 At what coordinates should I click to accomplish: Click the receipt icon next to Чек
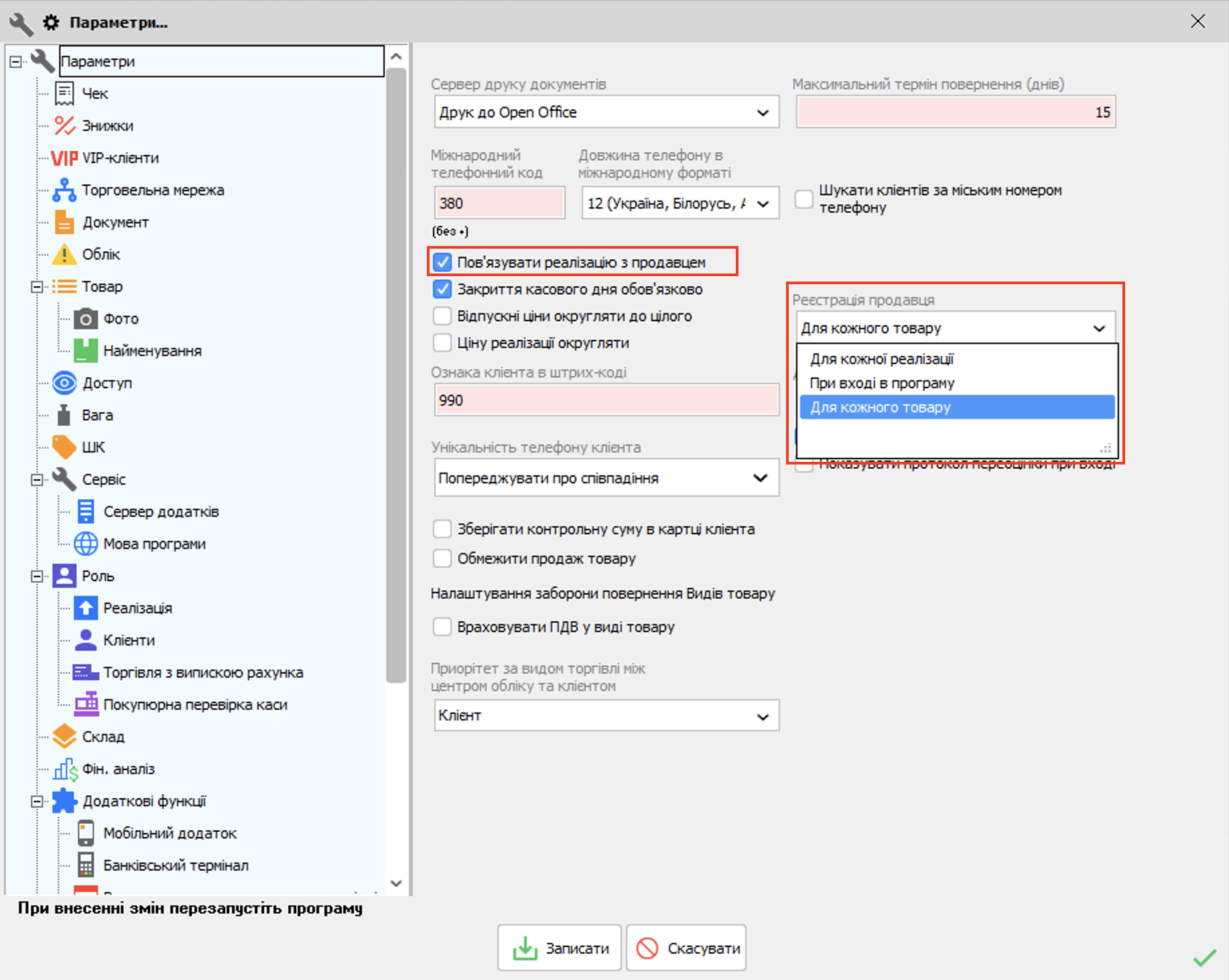64,94
